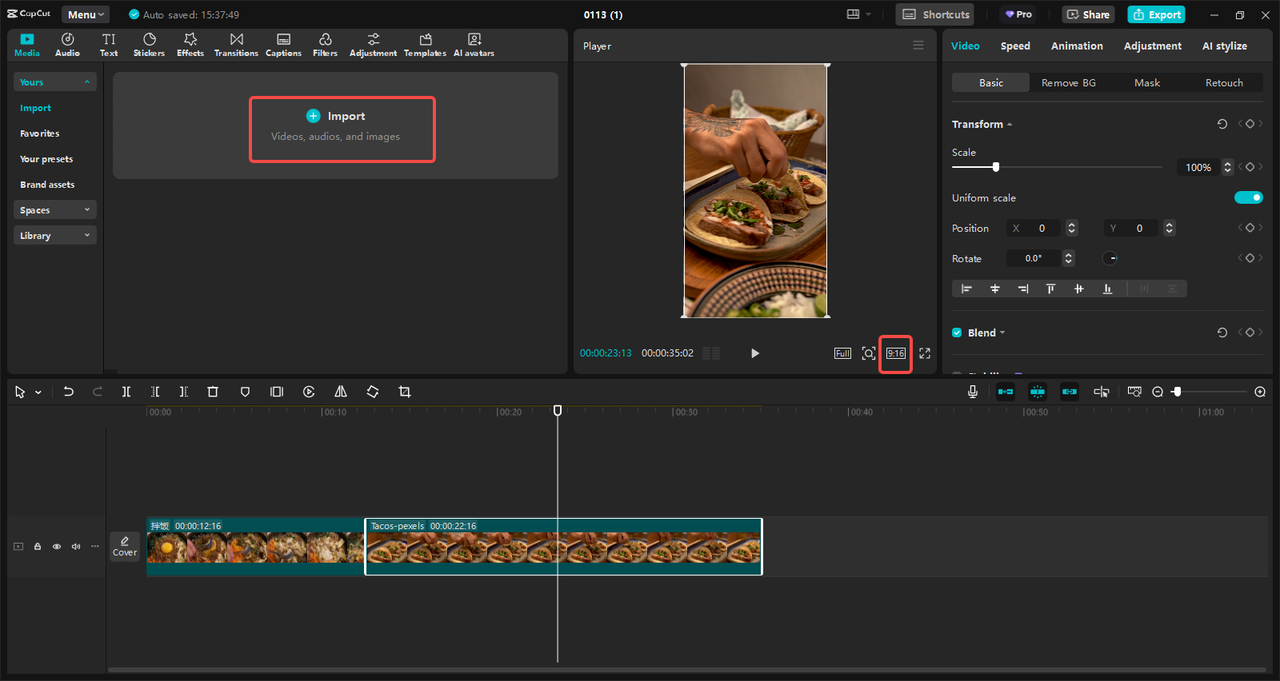
Task: Open the Templates panel
Action: point(425,45)
